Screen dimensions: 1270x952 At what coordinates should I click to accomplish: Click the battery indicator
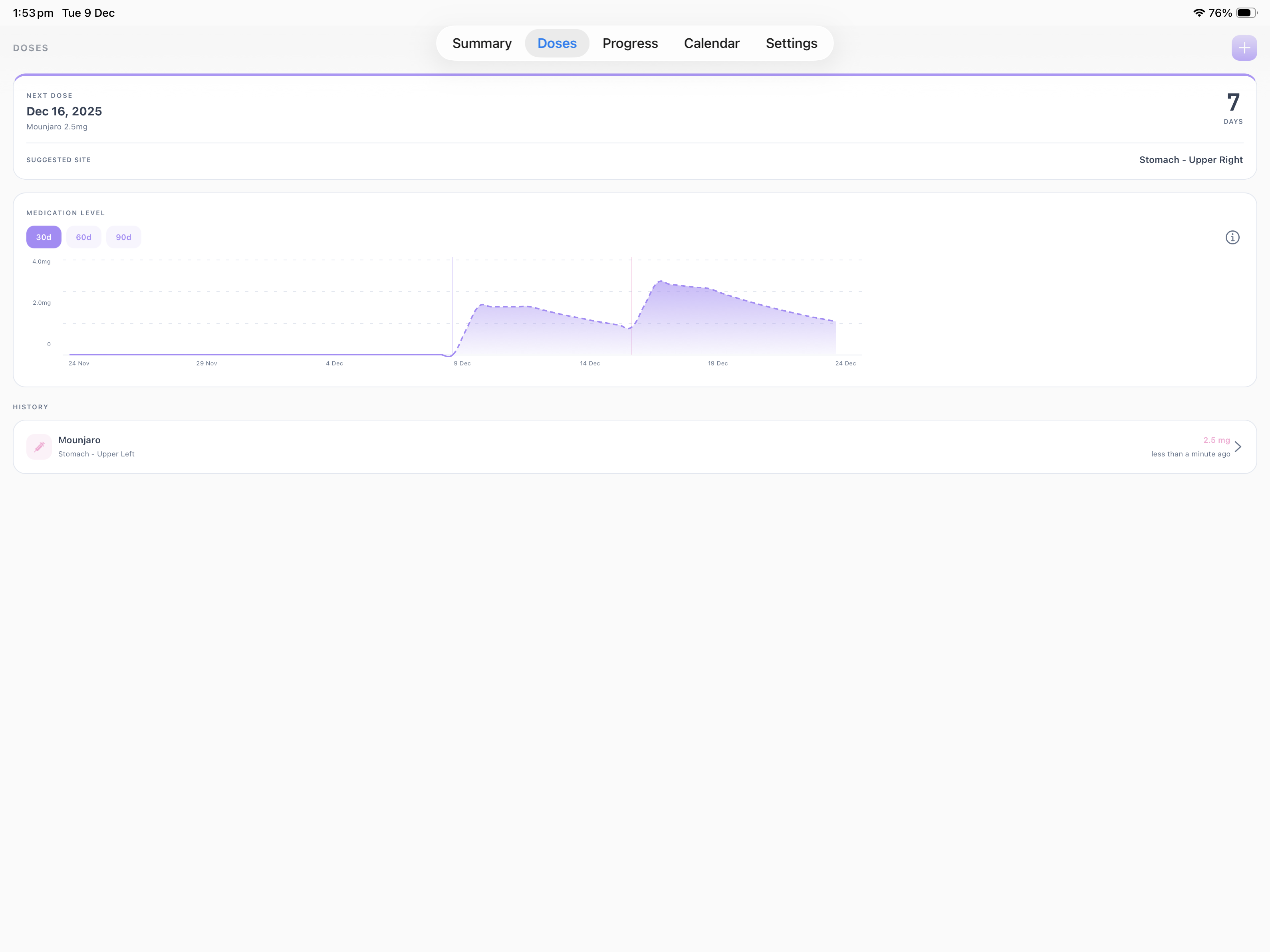[1246, 12]
